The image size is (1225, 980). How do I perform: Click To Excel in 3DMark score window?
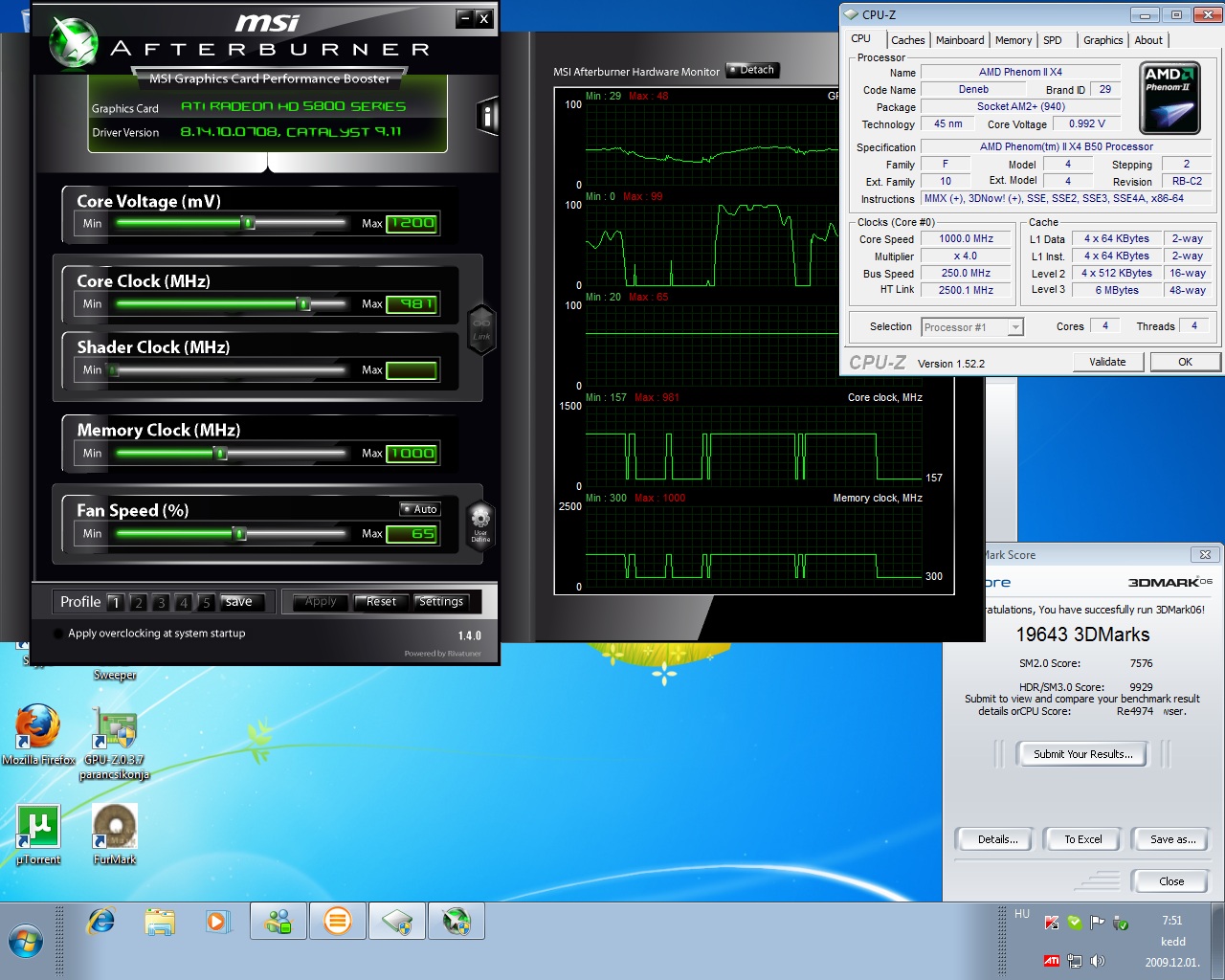1083,839
